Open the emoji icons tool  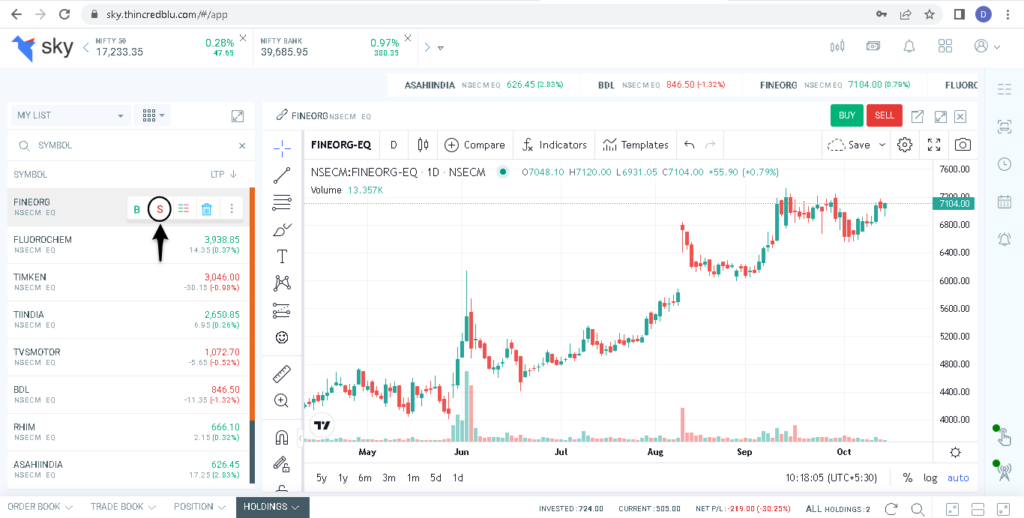tap(282, 337)
